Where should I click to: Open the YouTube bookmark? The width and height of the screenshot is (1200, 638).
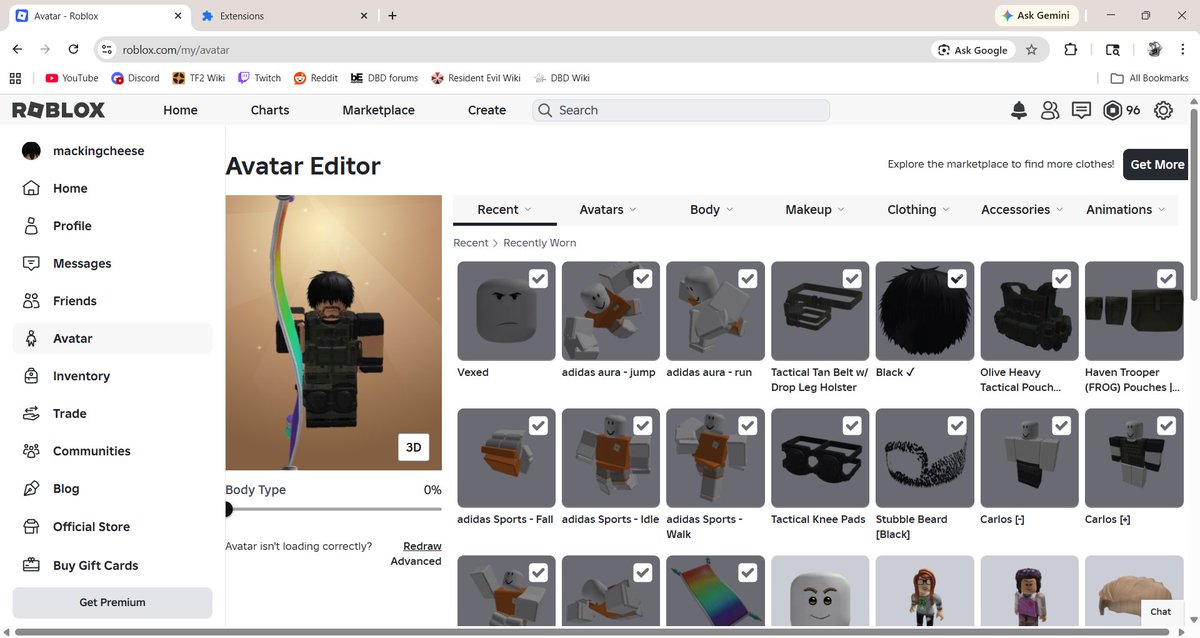point(72,78)
